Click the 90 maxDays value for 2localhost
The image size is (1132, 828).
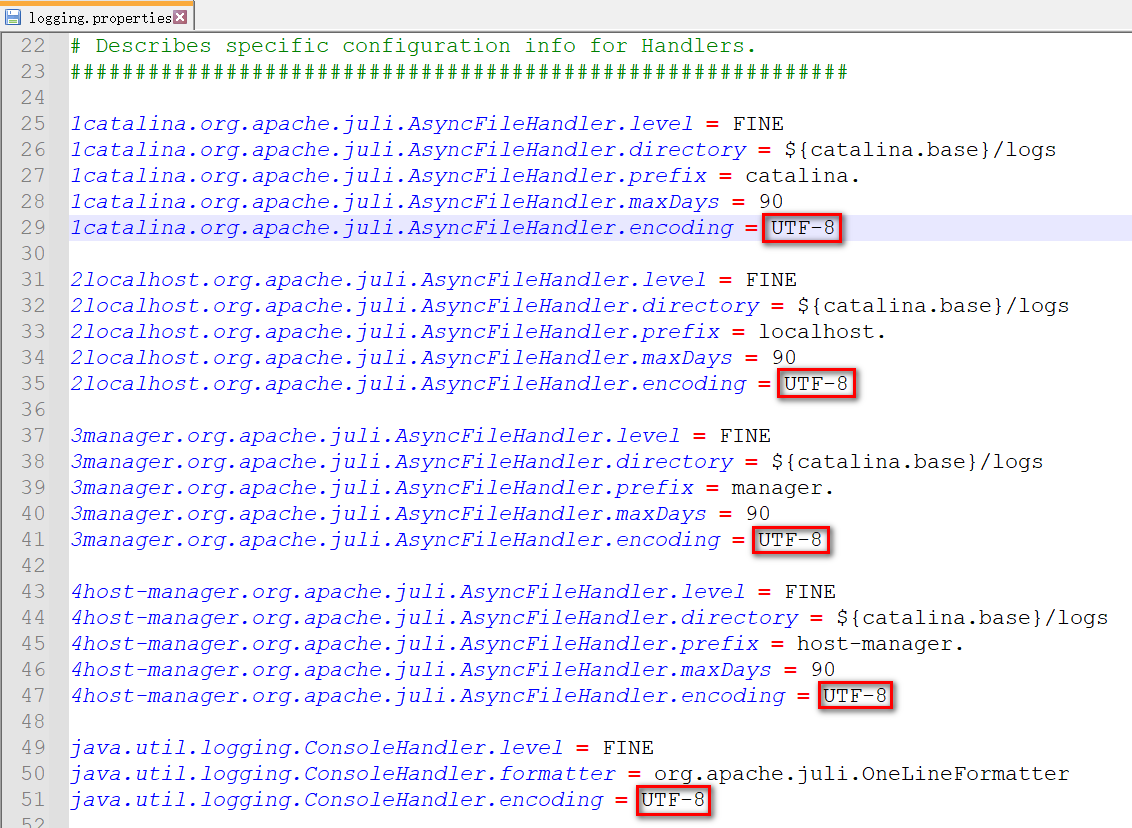click(783, 358)
